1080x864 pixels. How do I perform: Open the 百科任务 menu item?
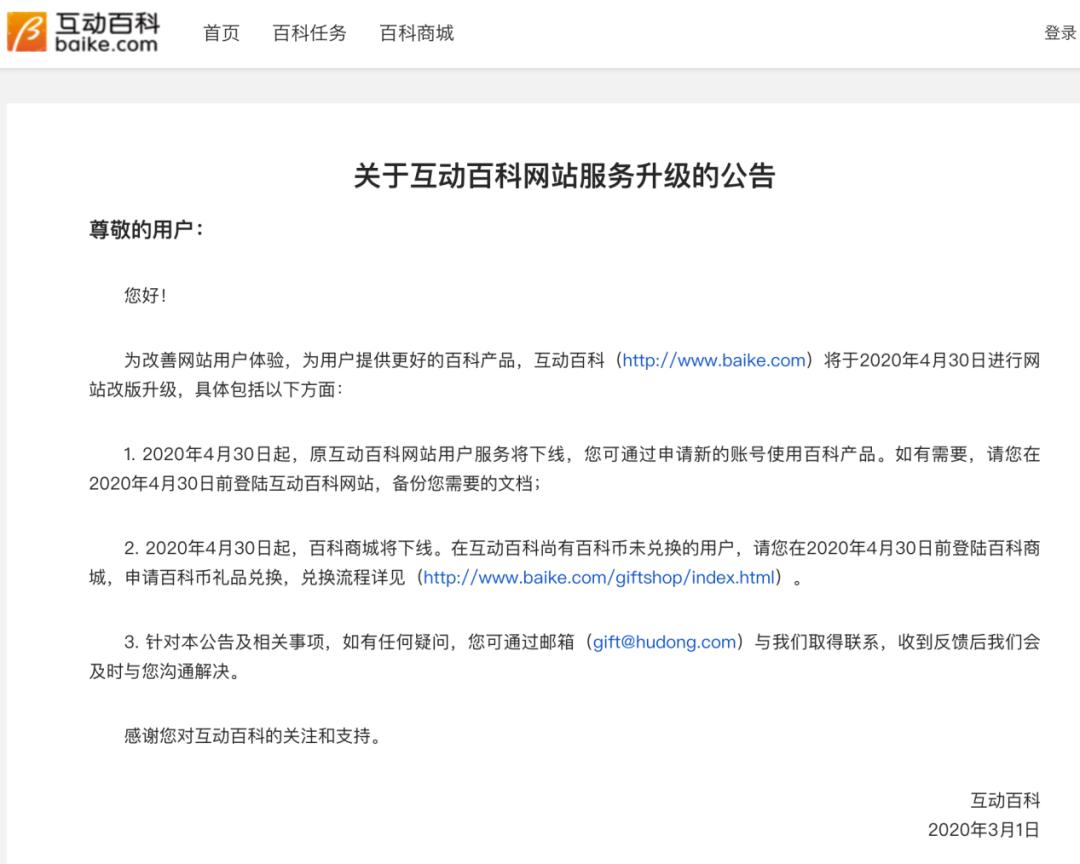308,33
